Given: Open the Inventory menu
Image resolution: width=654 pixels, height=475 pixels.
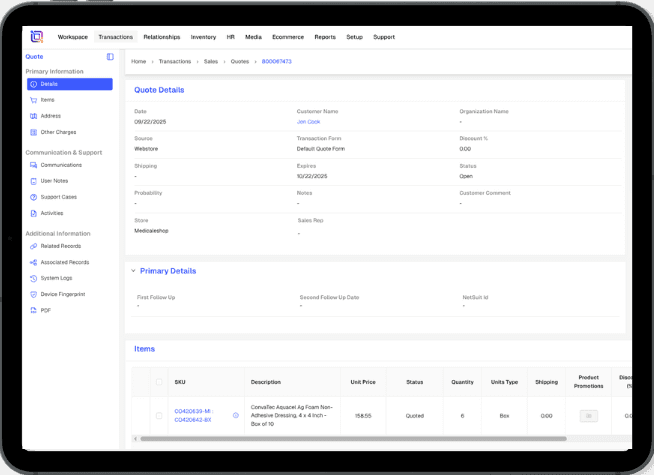Looking at the screenshot, I should tap(203, 37).
